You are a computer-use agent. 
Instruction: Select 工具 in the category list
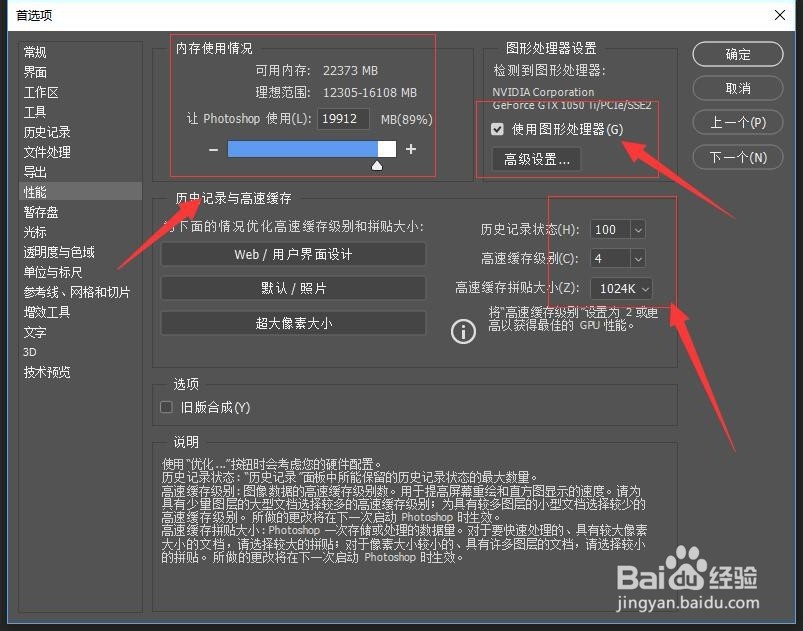pyautogui.click(x=35, y=112)
